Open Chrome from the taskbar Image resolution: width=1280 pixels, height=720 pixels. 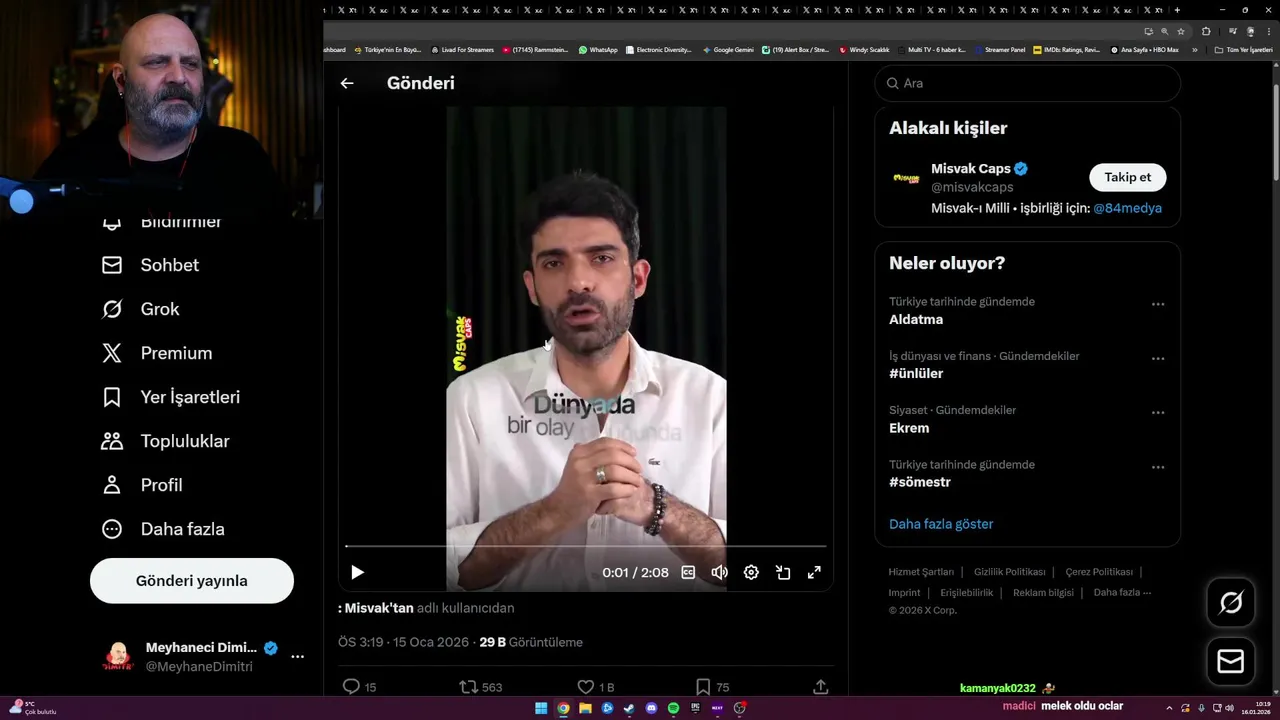(x=563, y=708)
